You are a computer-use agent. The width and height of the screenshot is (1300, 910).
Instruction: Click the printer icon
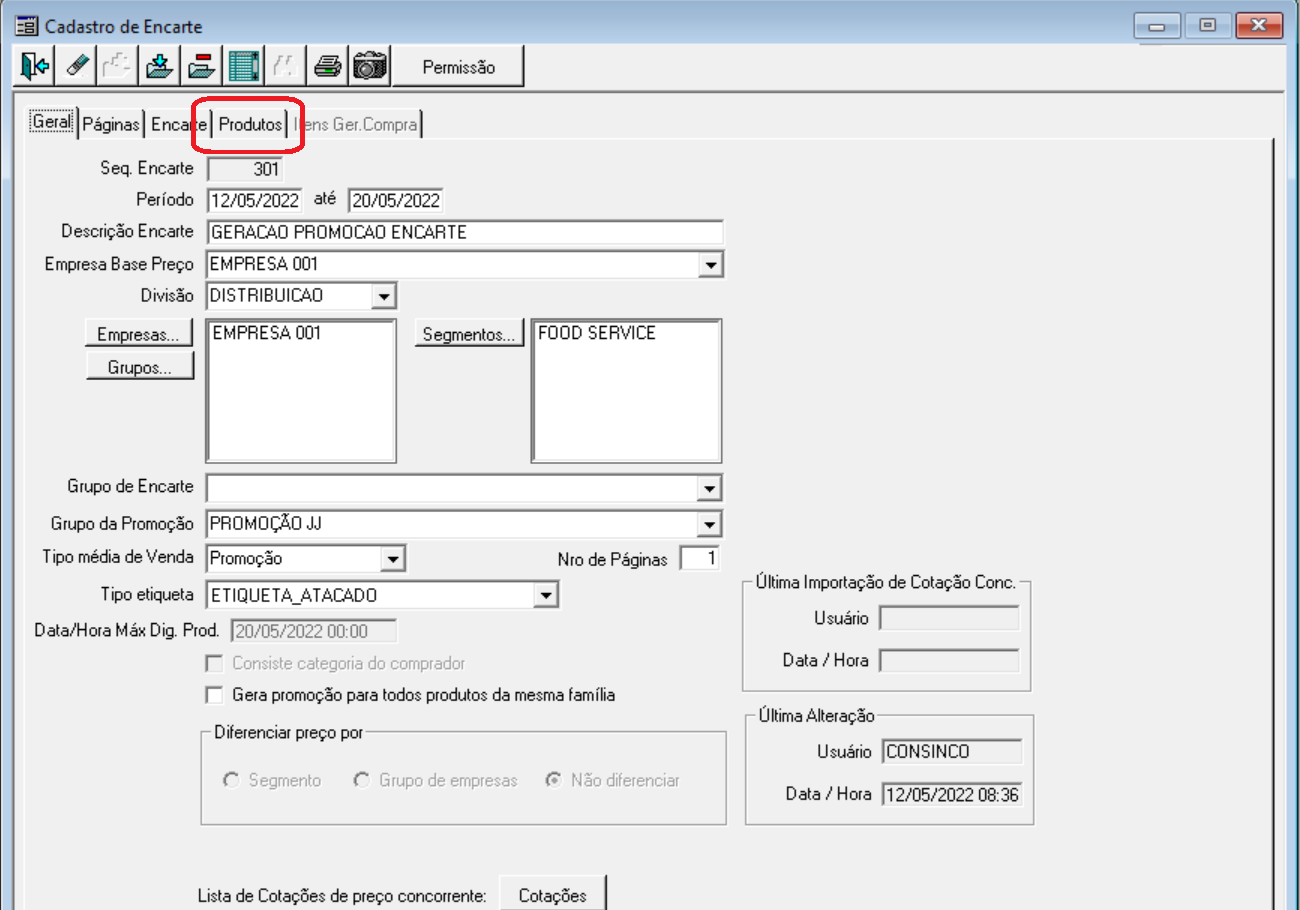click(328, 66)
